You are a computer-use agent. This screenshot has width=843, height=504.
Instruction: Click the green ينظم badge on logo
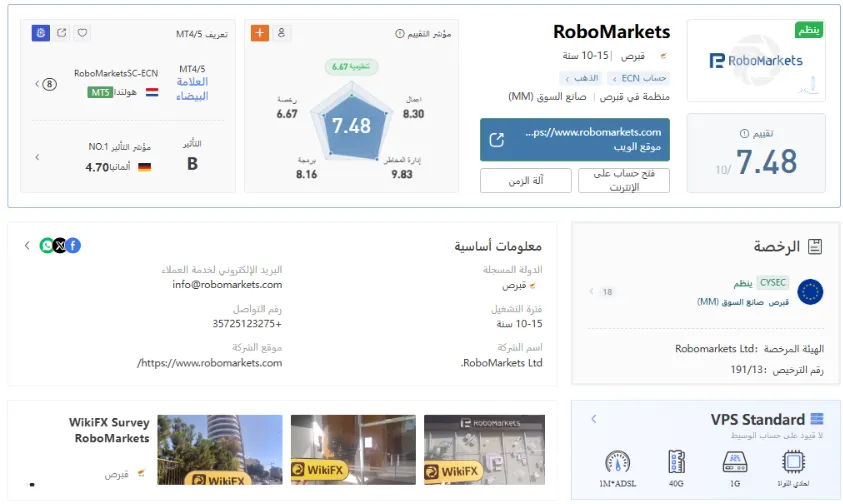tap(809, 30)
